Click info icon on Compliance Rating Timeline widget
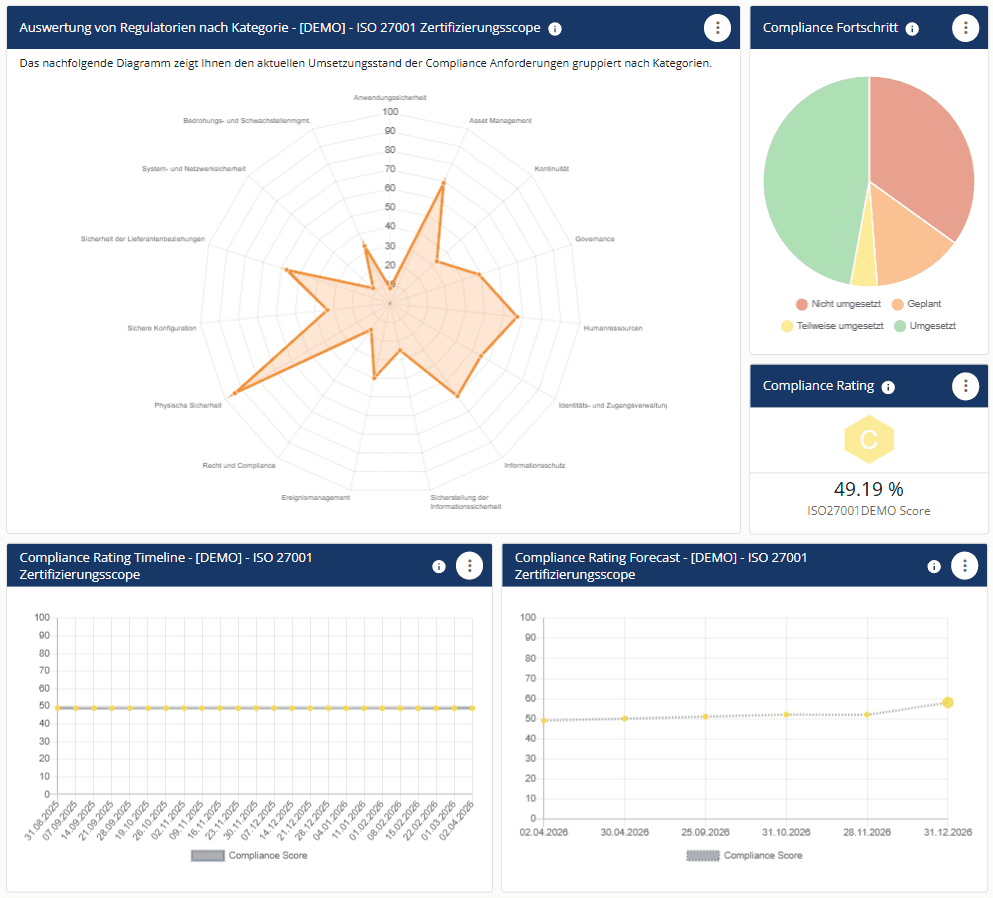The width and height of the screenshot is (993, 898). click(439, 565)
